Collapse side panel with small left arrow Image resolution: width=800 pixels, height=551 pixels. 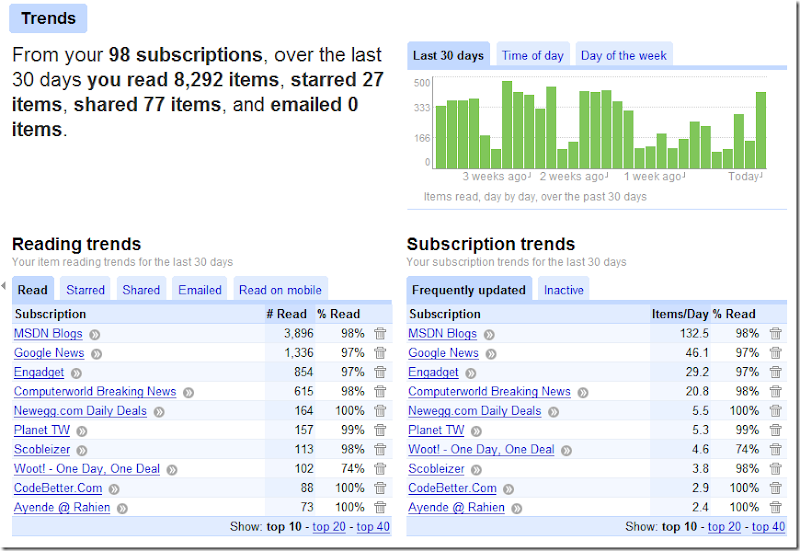click(x=4, y=288)
